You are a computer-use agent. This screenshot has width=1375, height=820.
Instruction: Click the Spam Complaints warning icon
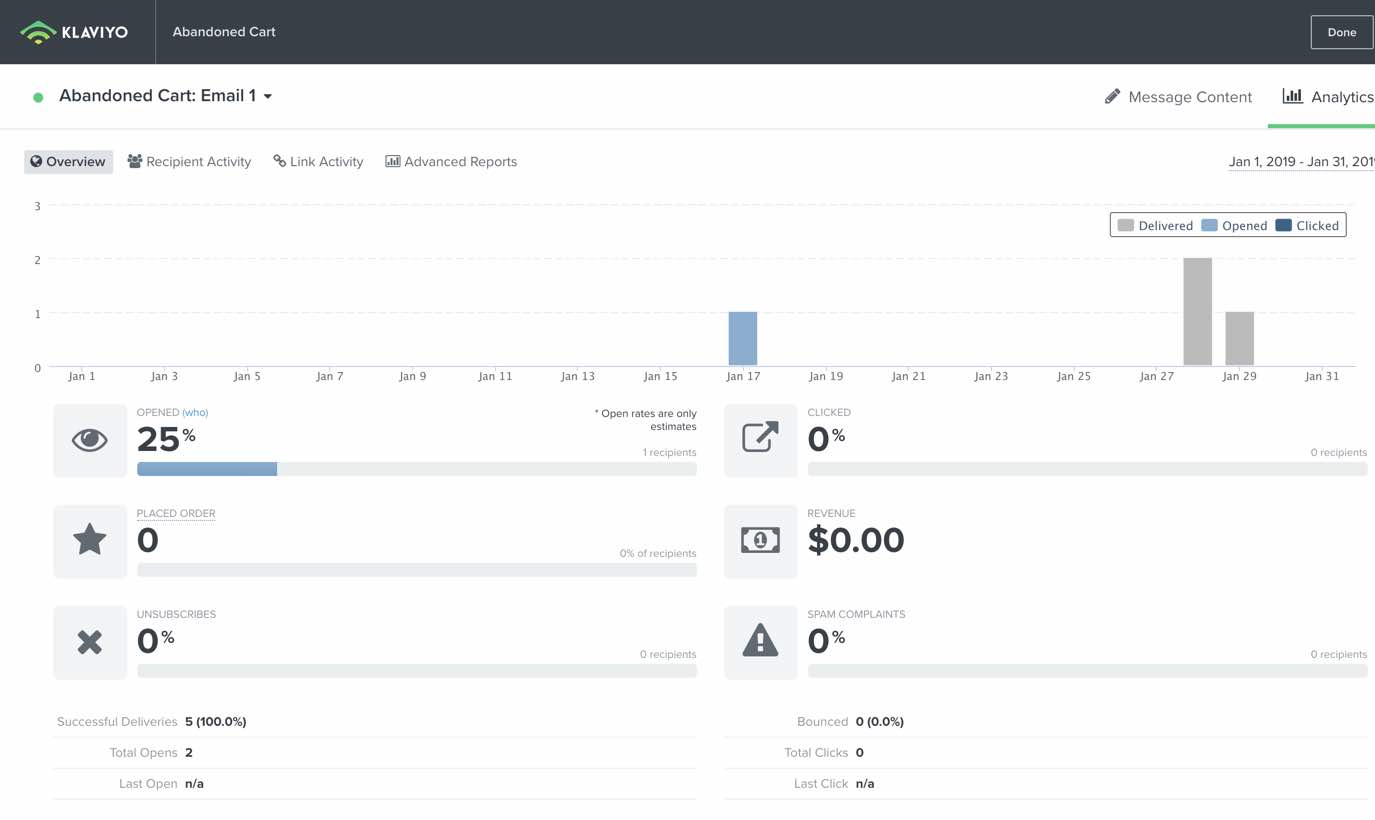(x=760, y=642)
